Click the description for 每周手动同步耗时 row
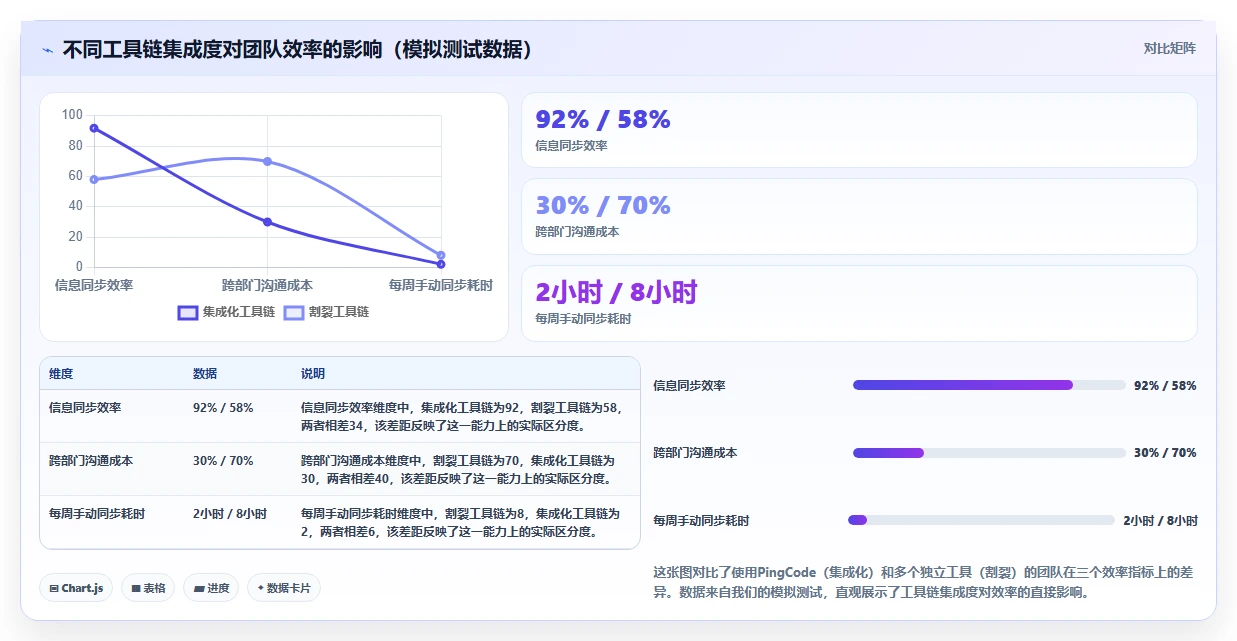Image resolution: width=1237 pixels, height=641 pixels. coord(461,523)
